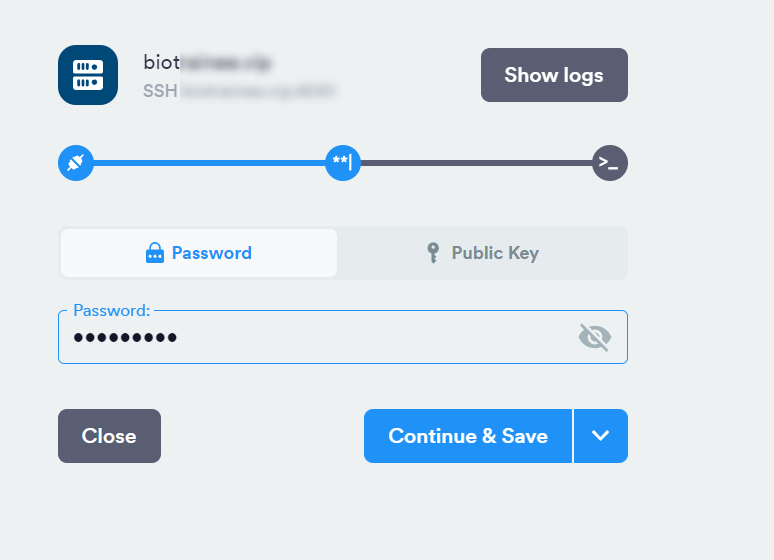Screen dimensions: 774x560
Task: Click the key icon on Public Key tab
Action: click(433, 253)
